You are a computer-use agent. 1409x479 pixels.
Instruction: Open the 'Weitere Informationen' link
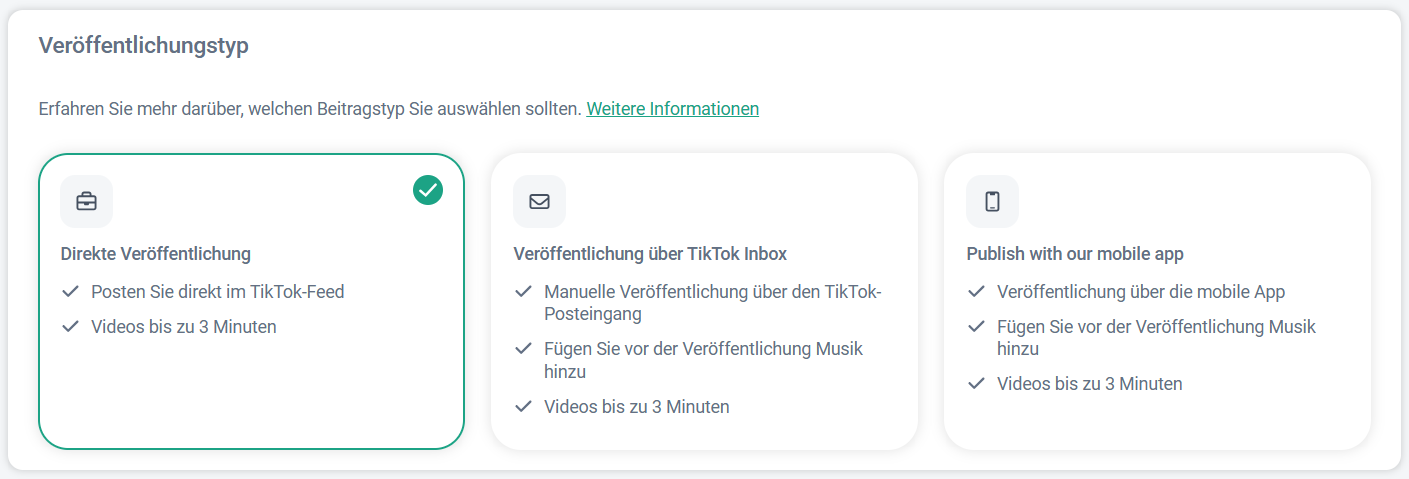[x=672, y=109]
